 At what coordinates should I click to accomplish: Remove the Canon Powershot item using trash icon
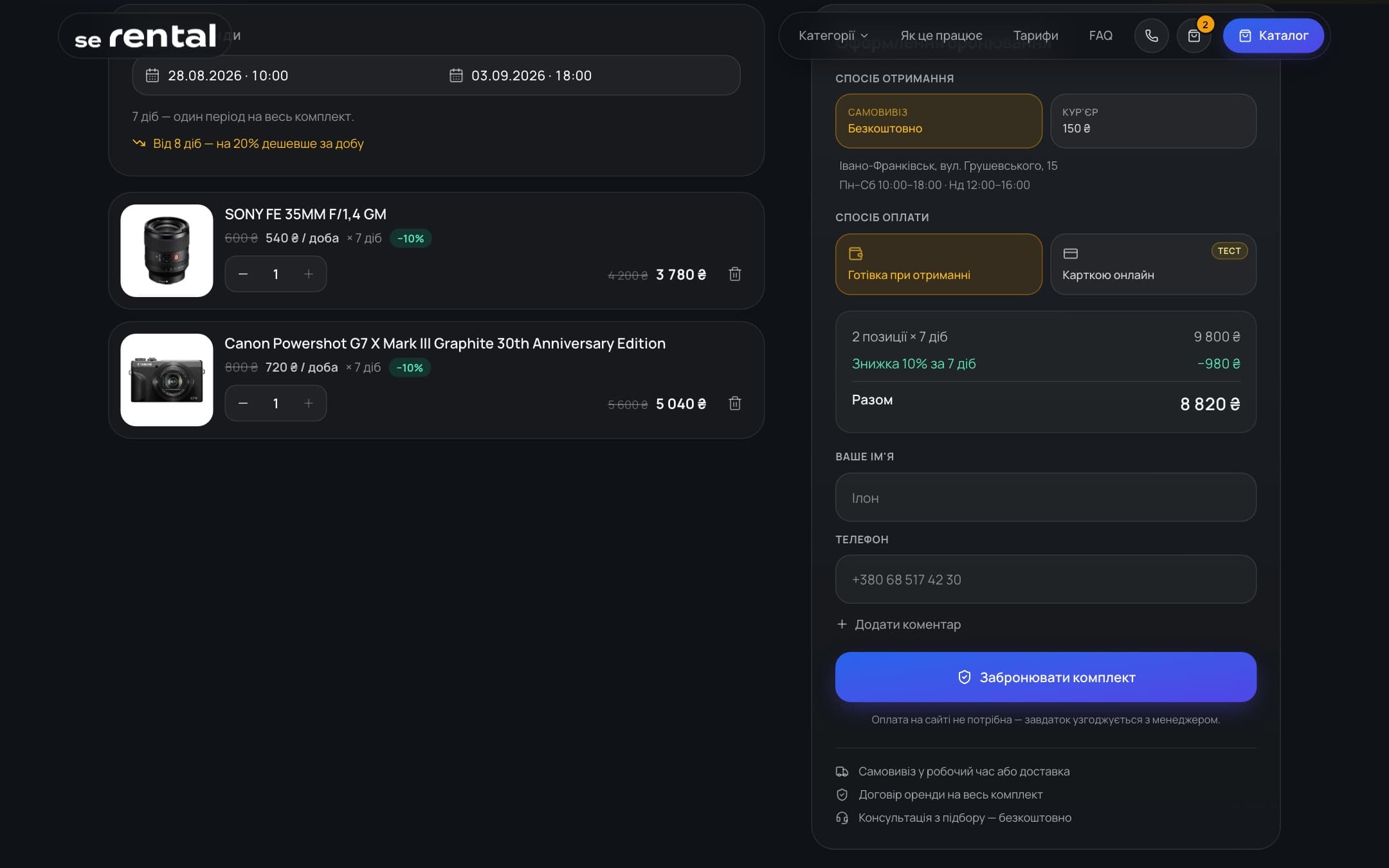tap(735, 404)
